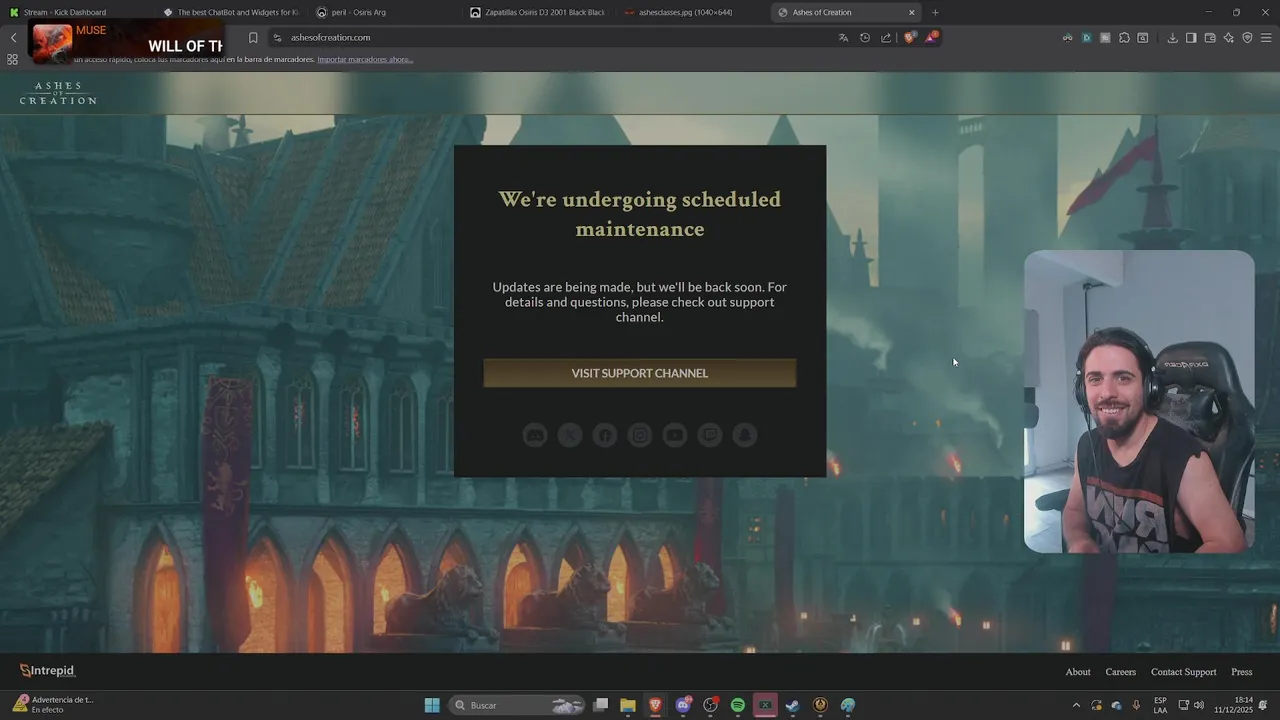Open the extensions puzzle piece icon

[1124, 38]
